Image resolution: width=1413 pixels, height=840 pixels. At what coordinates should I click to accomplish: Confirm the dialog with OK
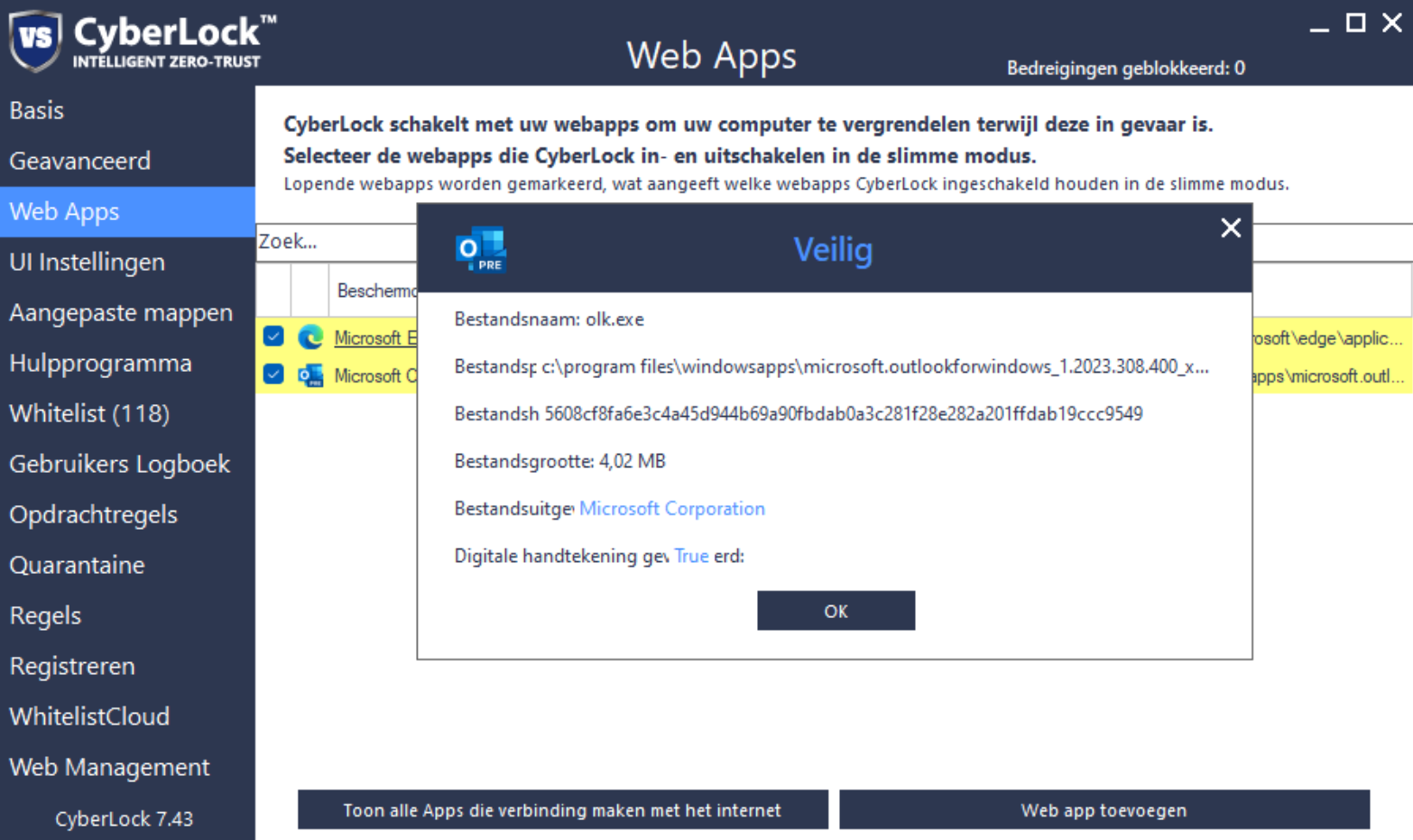click(836, 611)
